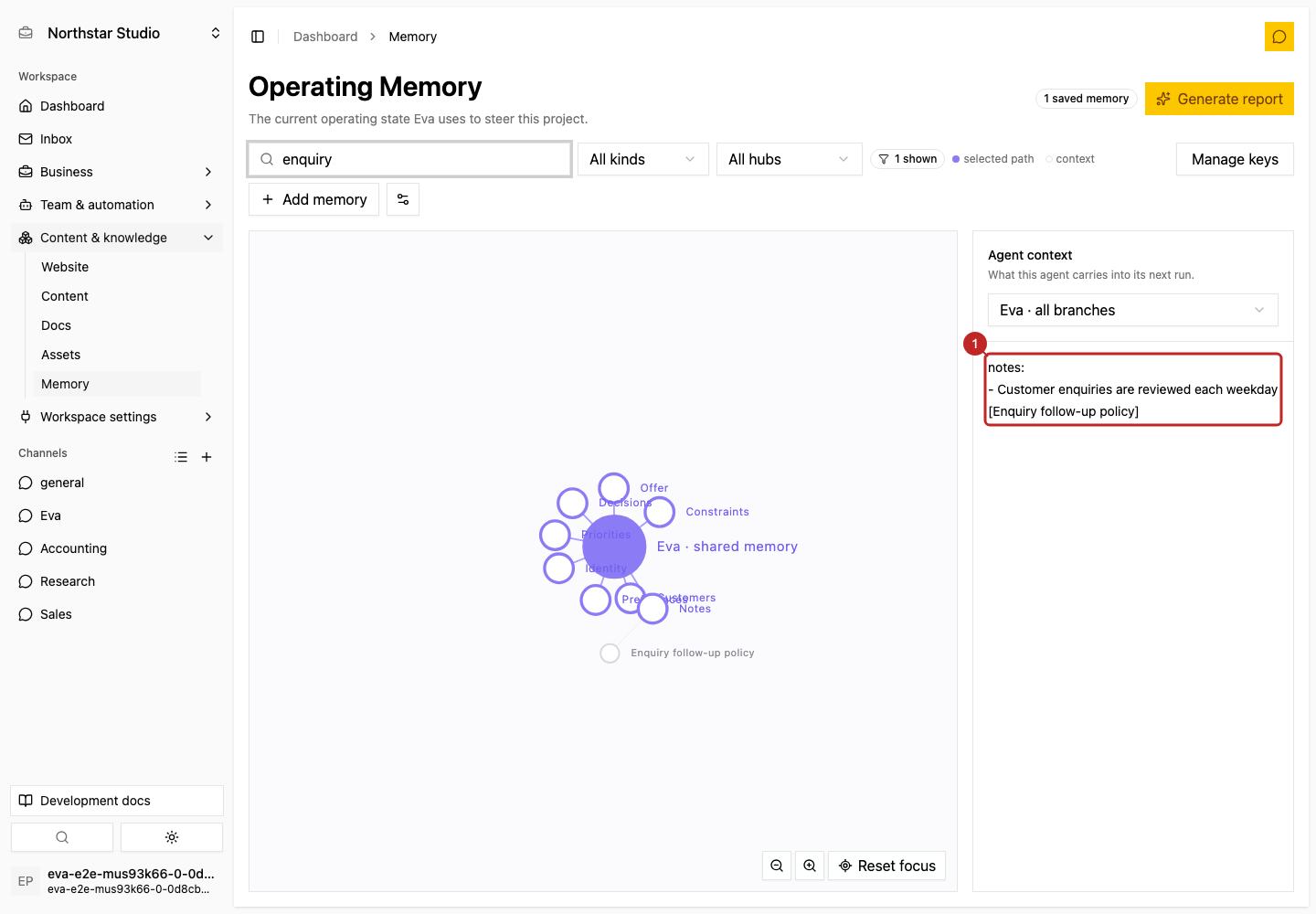The width and height of the screenshot is (1316, 914).
Task: Click Generate report button
Action: click(x=1219, y=99)
